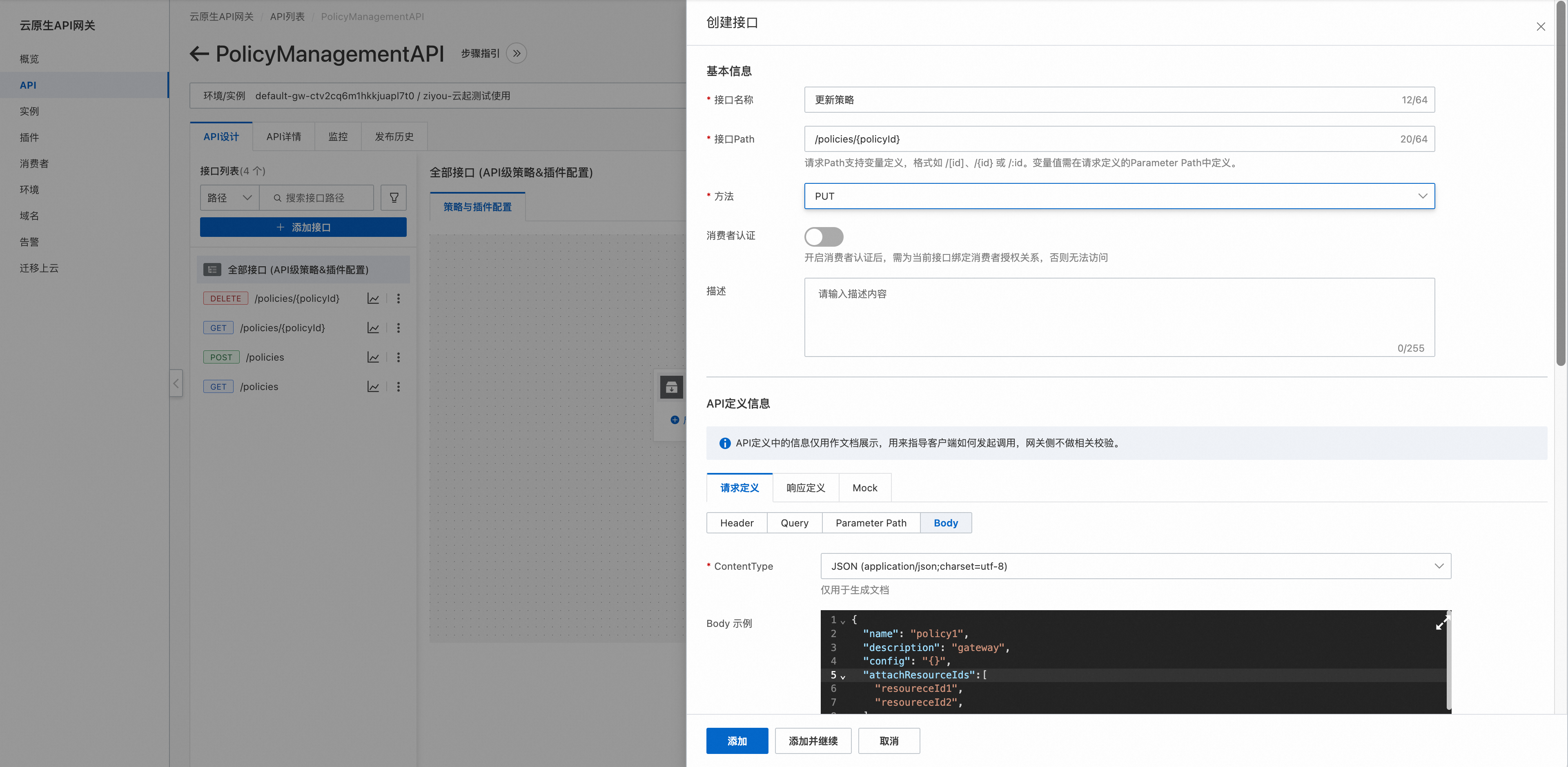Screen dimensions: 1568x767
Task: Expand the step guide double-chevron icon
Action: [x=516, y=54]
